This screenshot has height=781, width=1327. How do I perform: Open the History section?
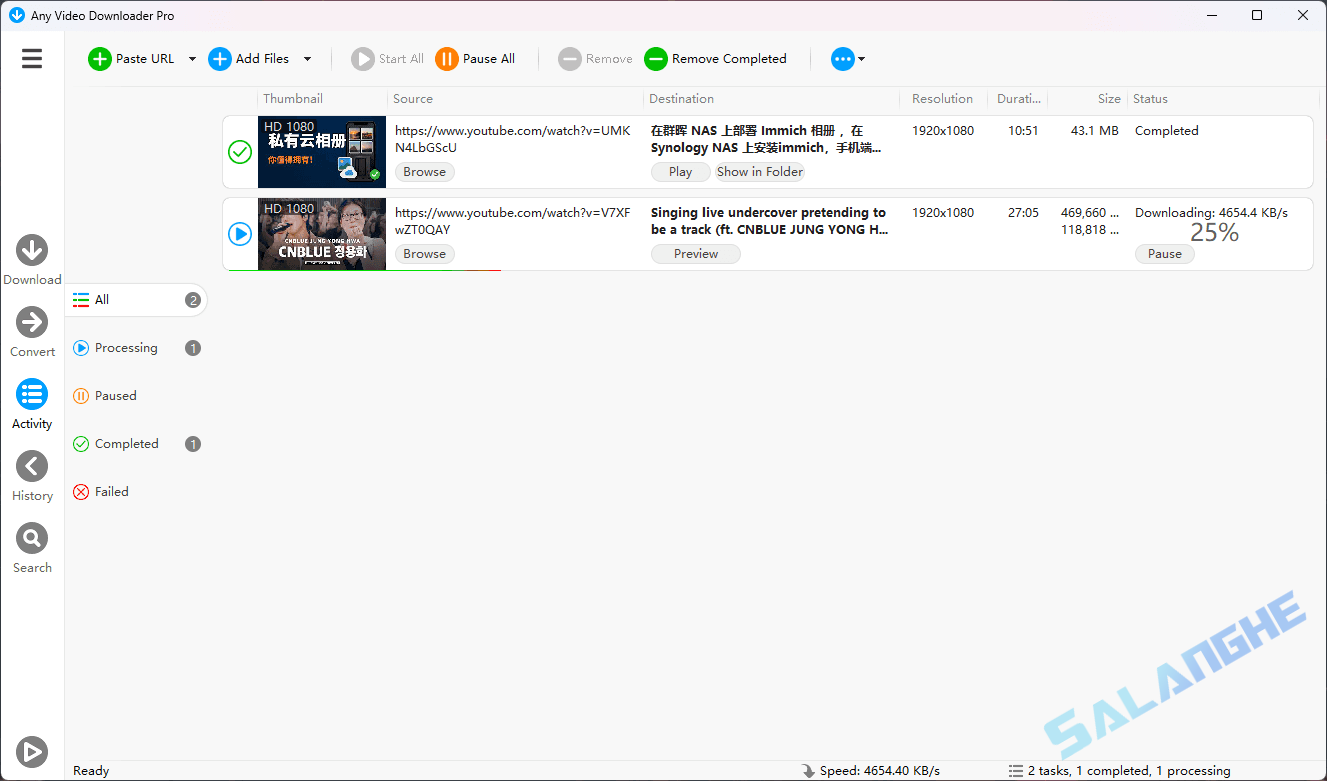pyautogui.click(x=31, y=466)
